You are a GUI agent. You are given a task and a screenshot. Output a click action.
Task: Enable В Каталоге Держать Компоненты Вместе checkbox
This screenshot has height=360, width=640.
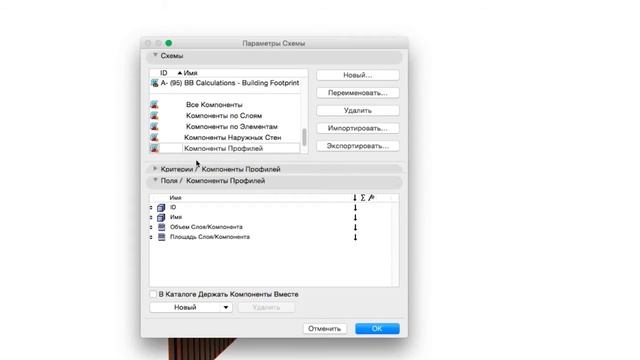[153, 294]
